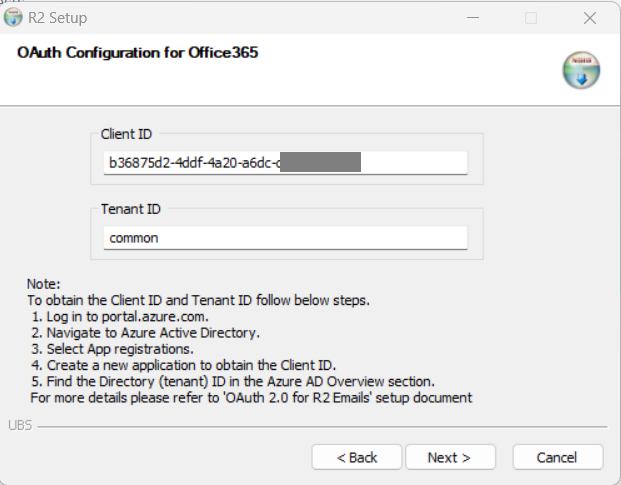Click the Client ID group label
Screen dimensions: 621x485
pos(126,133)
